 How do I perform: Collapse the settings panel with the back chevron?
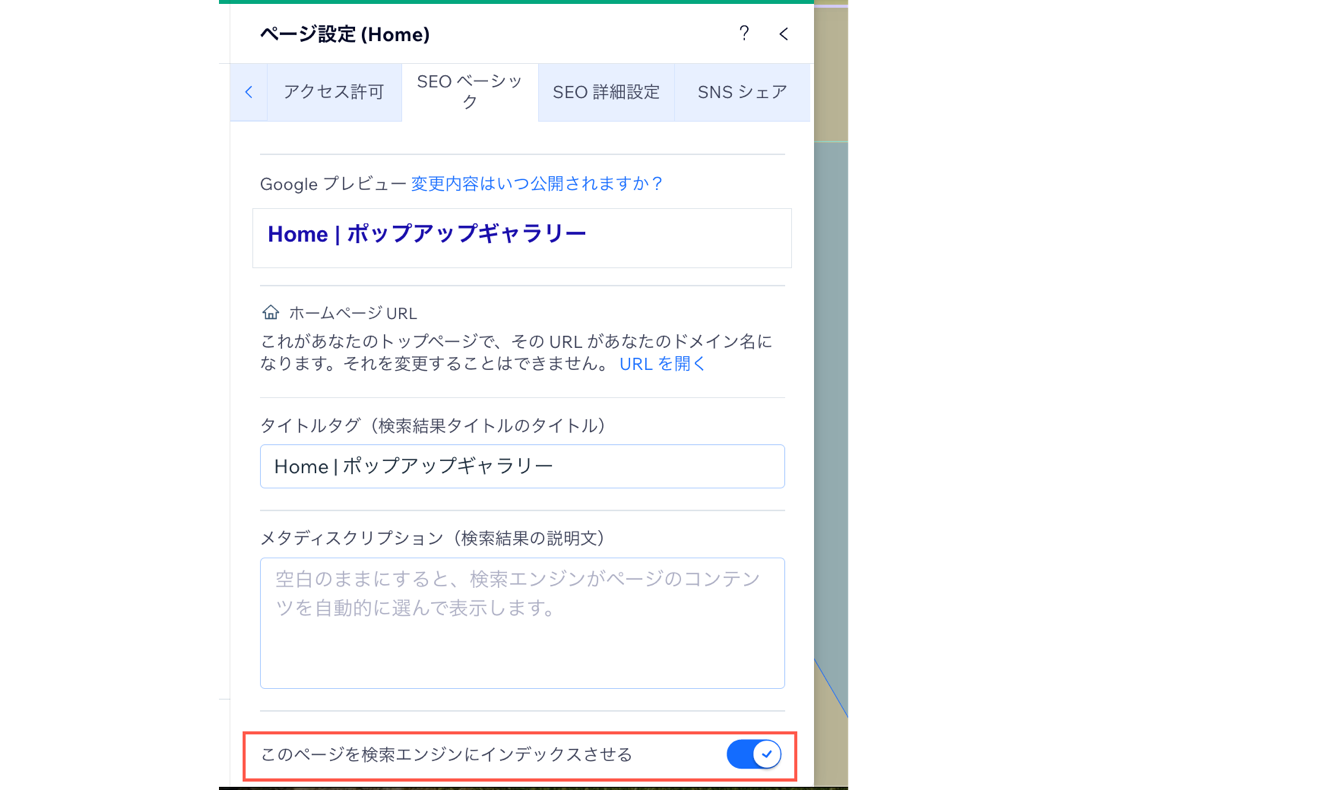click(x=783, y=33)
